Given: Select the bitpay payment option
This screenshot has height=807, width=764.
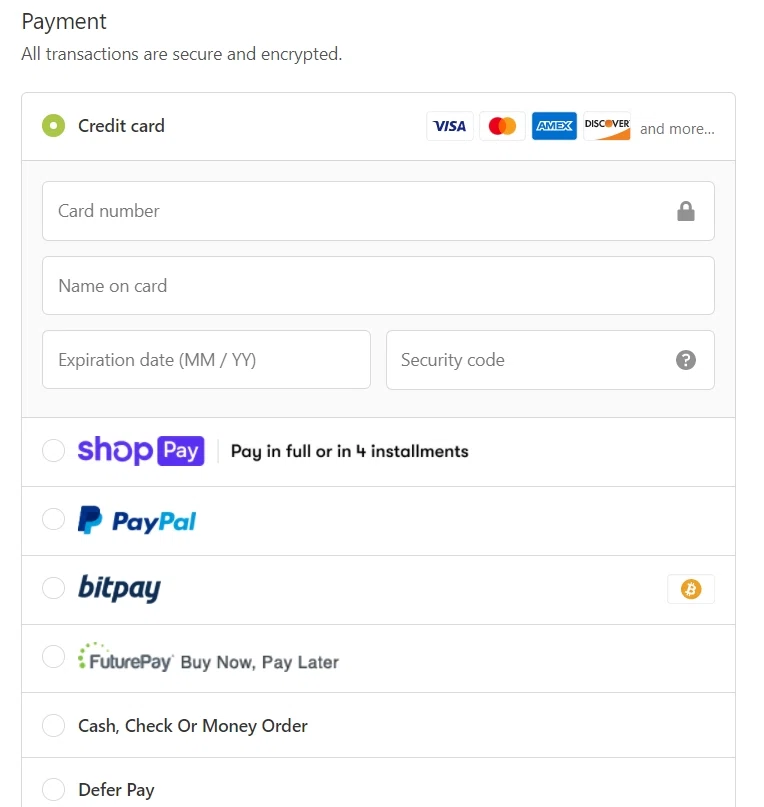Looking at the screenshot, I should click(x=54, y=588).
